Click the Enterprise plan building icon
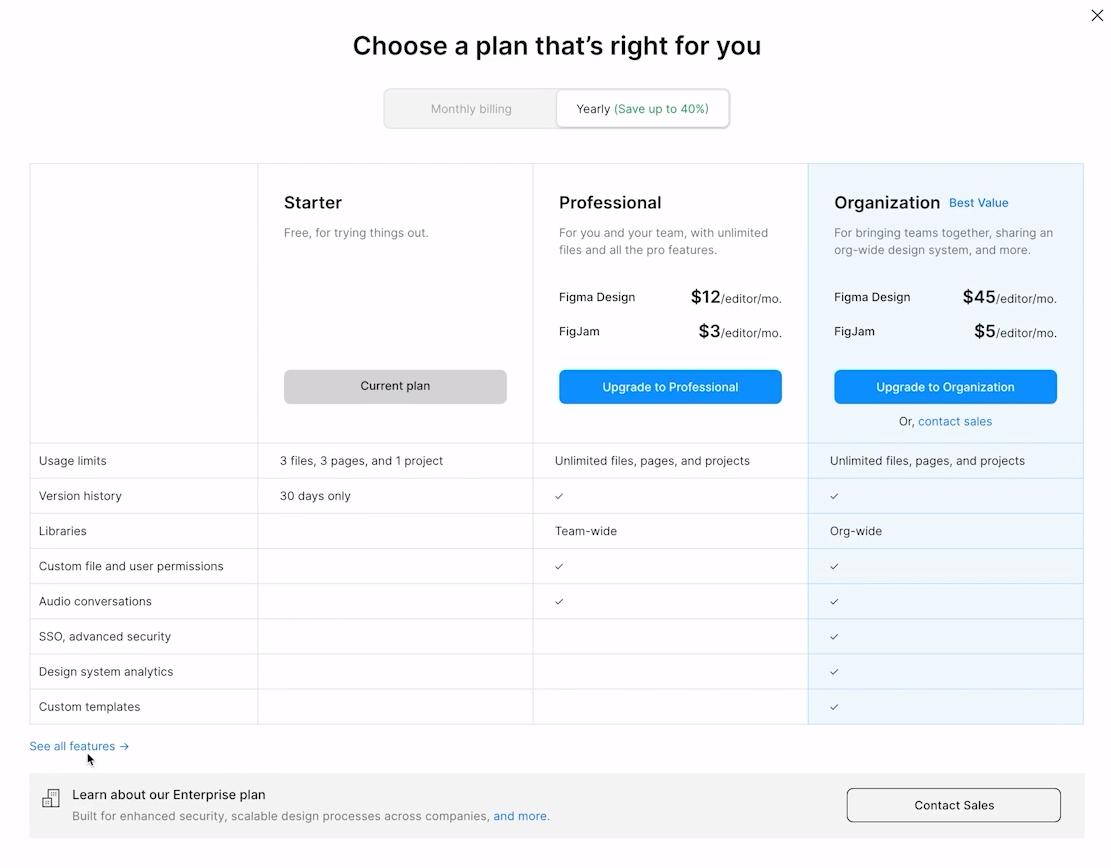The image size is (1111, 868). click(50, 798)
